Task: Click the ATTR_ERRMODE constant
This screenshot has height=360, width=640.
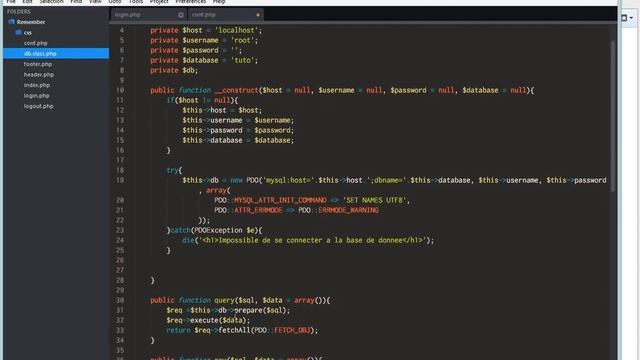Action: pos(258,210)
